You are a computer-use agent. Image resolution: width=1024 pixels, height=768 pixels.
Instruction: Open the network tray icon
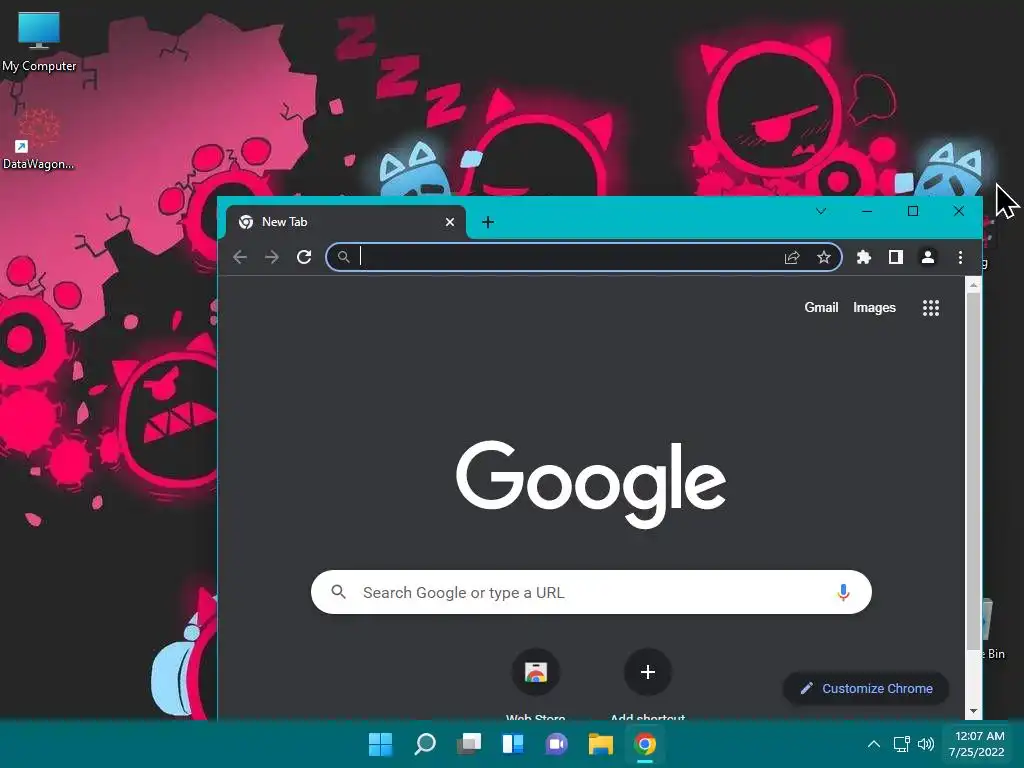pos(901,744)
